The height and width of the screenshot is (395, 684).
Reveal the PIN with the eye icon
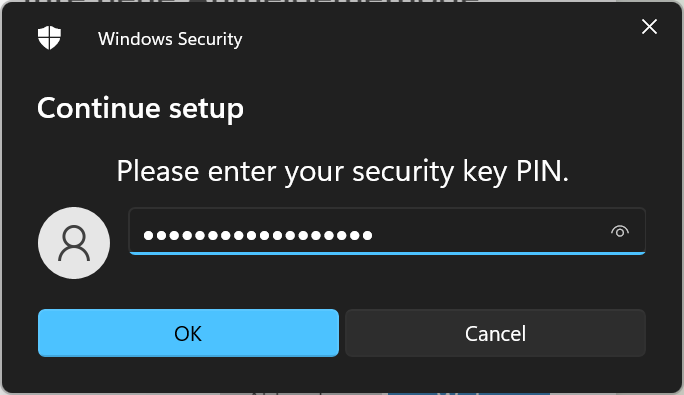pyautogui.click(x=620, y=231)
